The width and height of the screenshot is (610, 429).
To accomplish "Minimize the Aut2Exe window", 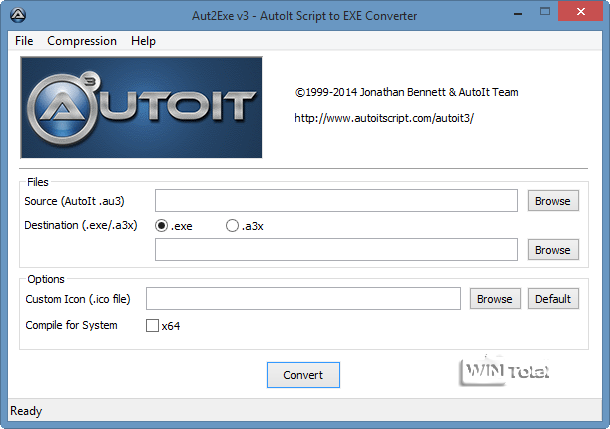I will click(517, 14).
